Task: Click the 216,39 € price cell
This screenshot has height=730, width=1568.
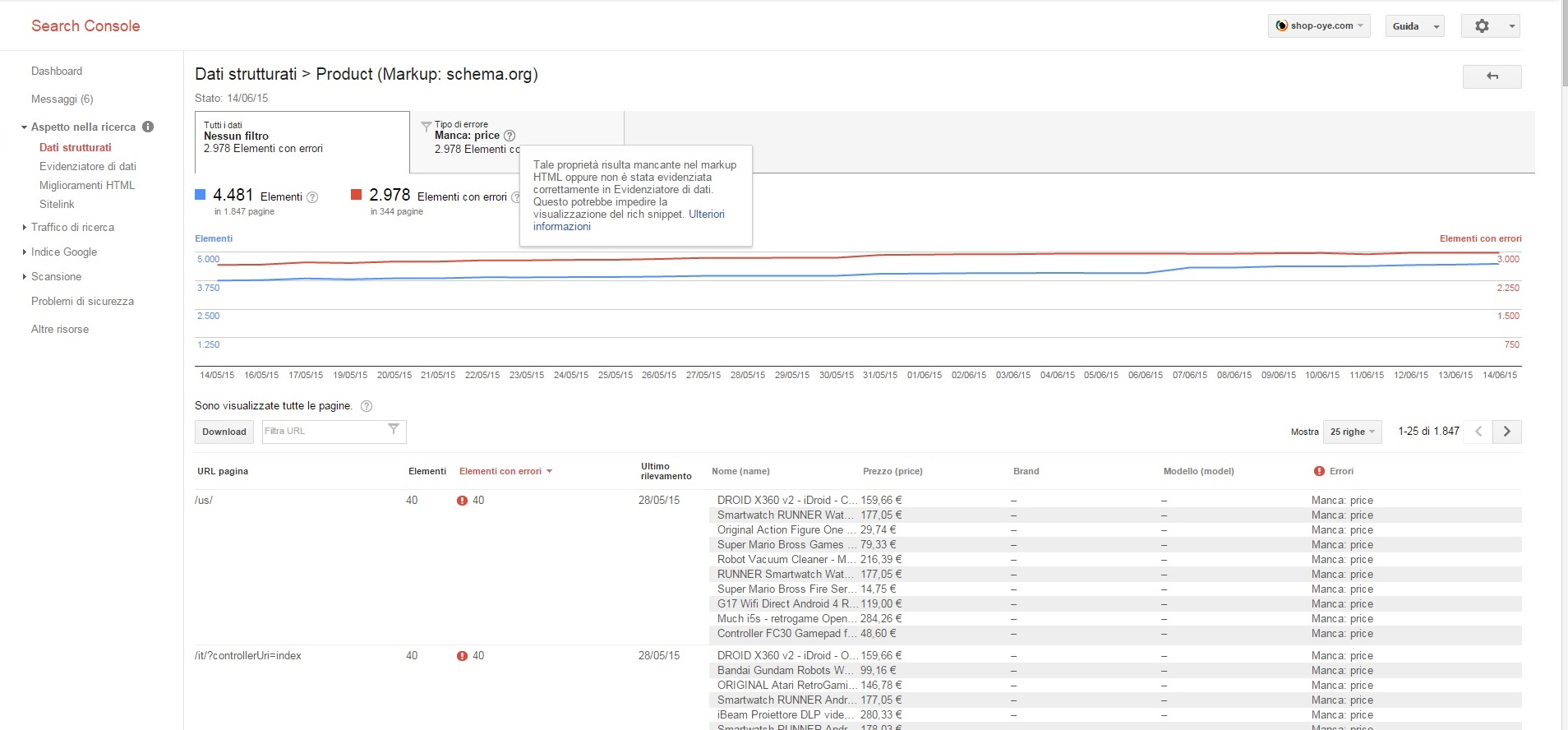Action: point(881,560)
